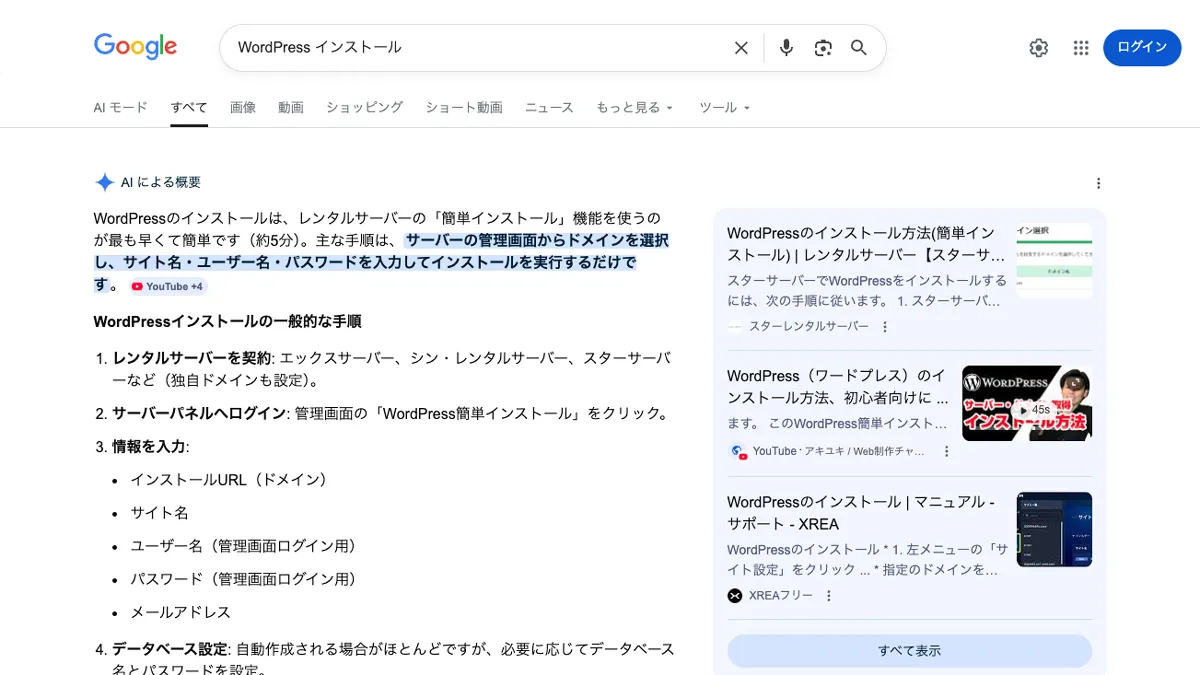Click the XREA result thumbnail
Image resolution: width=1200 pixels, height=675 pixels.
click(x=1054, y=530)
